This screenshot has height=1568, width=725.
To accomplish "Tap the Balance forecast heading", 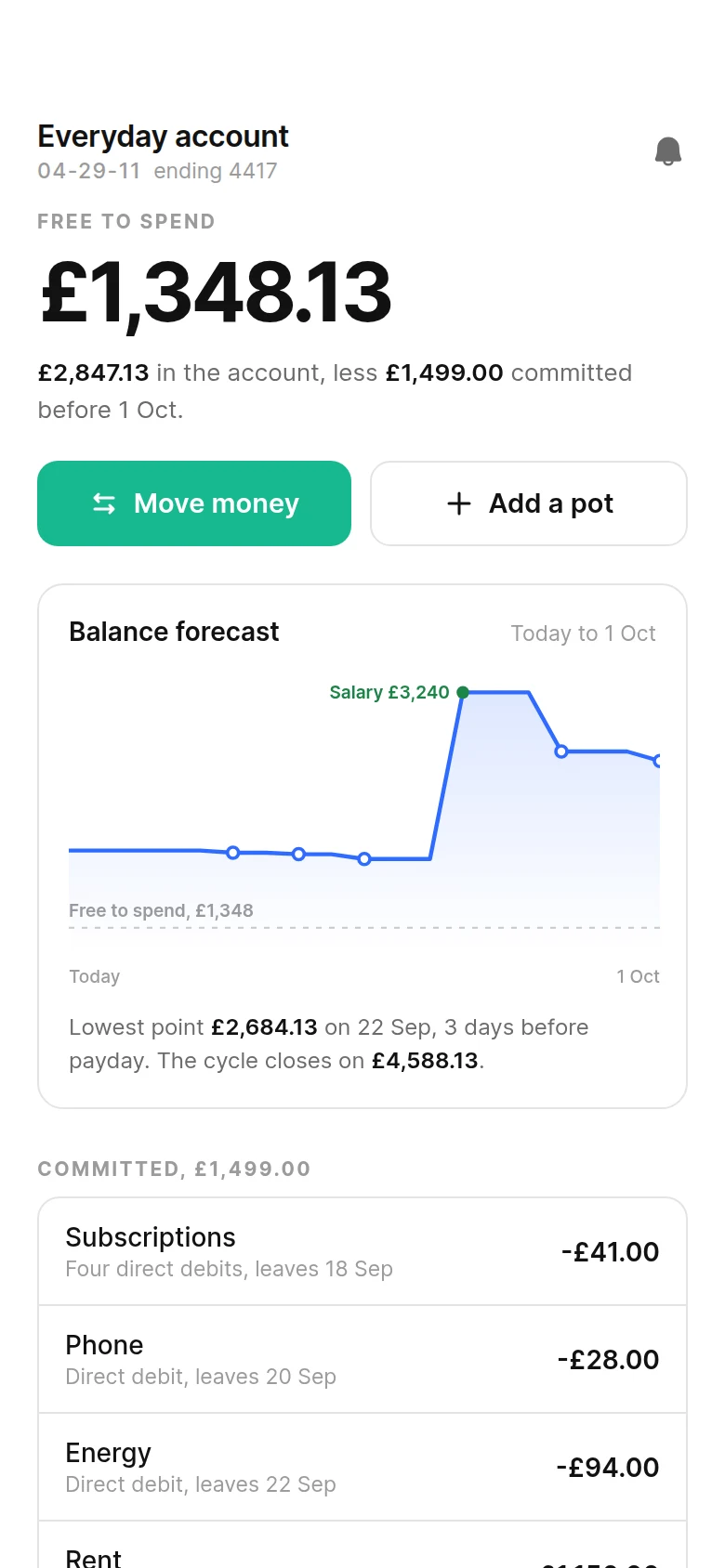I will point(174,632).
